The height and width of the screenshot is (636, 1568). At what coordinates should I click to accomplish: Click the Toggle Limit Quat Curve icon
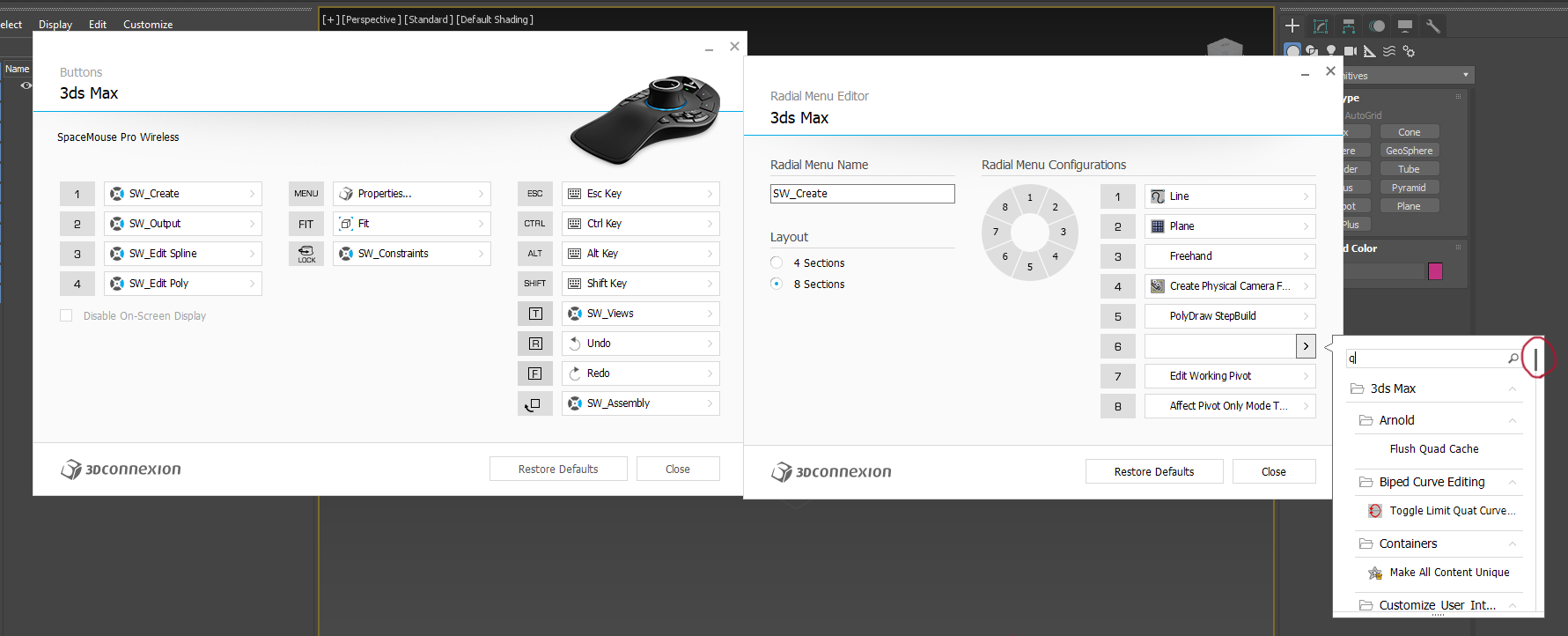[1375, 511]
